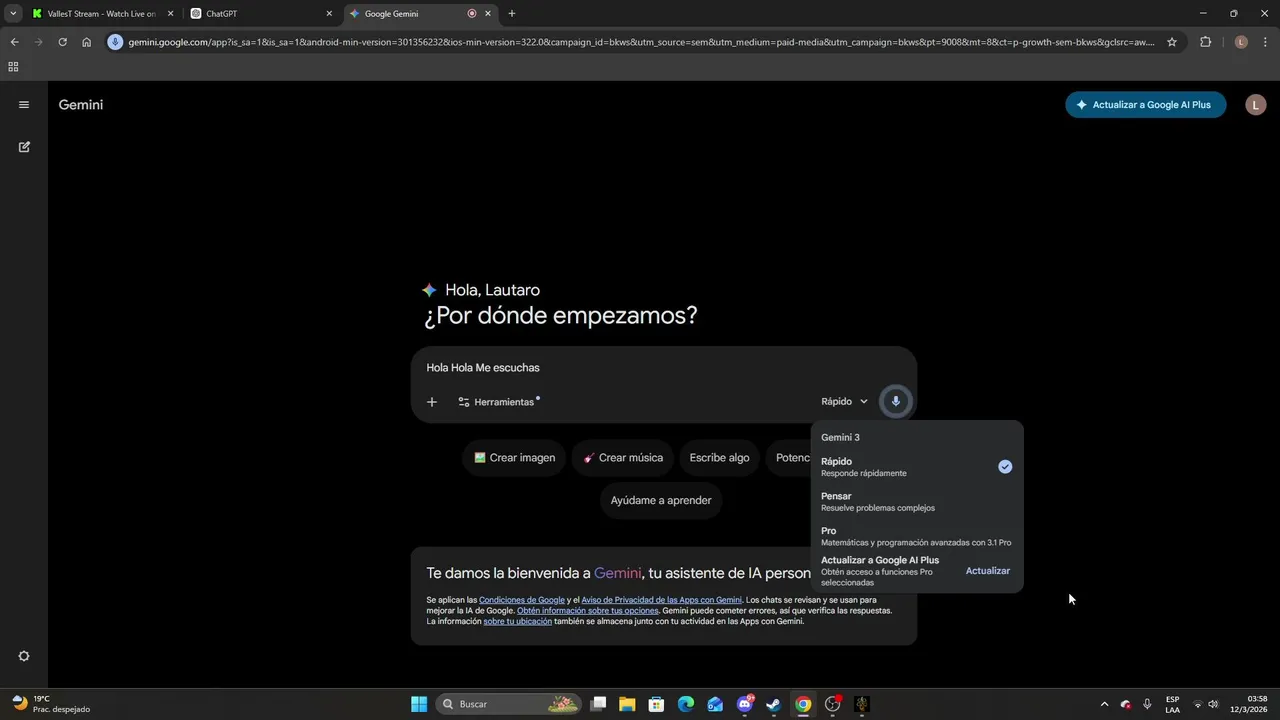Click the Crear música suggestion chip
The width and height of the screenshot is (1280, 720).
coord(623,458)
